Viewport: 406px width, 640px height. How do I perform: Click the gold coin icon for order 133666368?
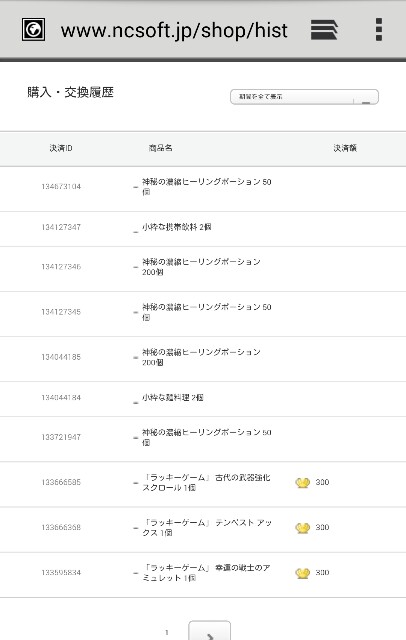[x=302, y=528]
